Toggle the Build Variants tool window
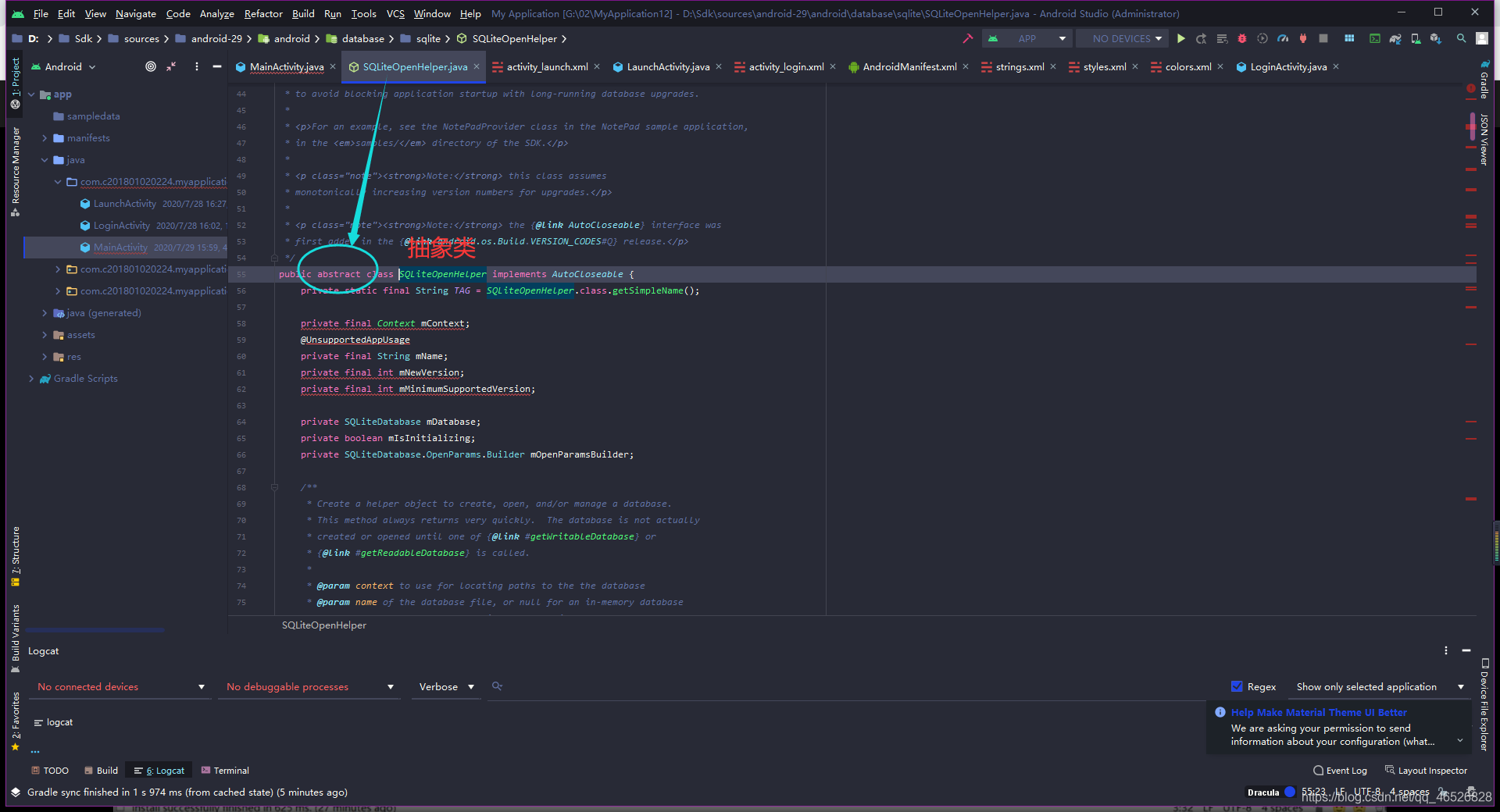The image size is (1500, 812). [15, 638]
